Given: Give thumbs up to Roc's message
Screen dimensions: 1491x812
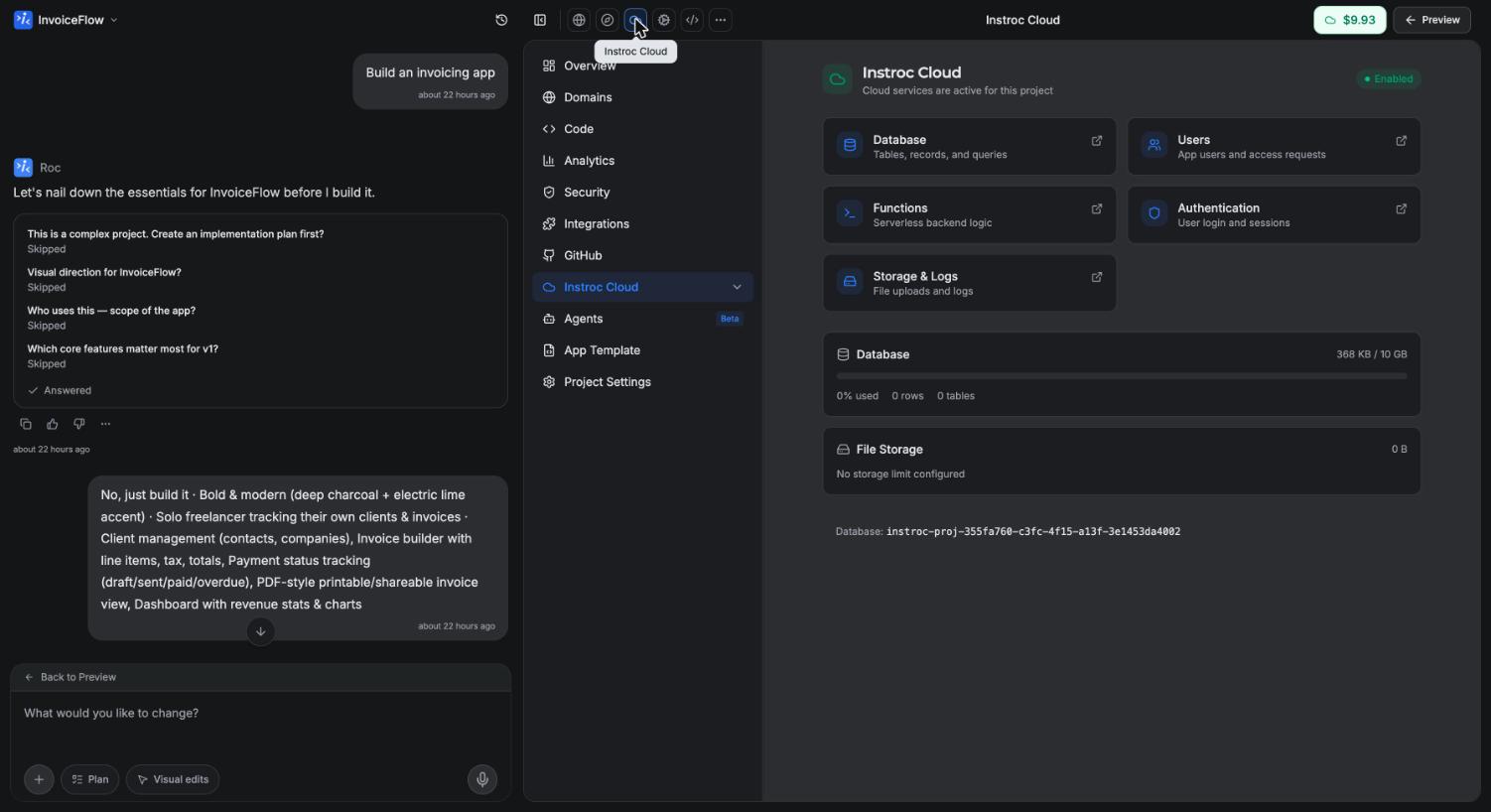Looking at the screenshot, I should [53, 424].
